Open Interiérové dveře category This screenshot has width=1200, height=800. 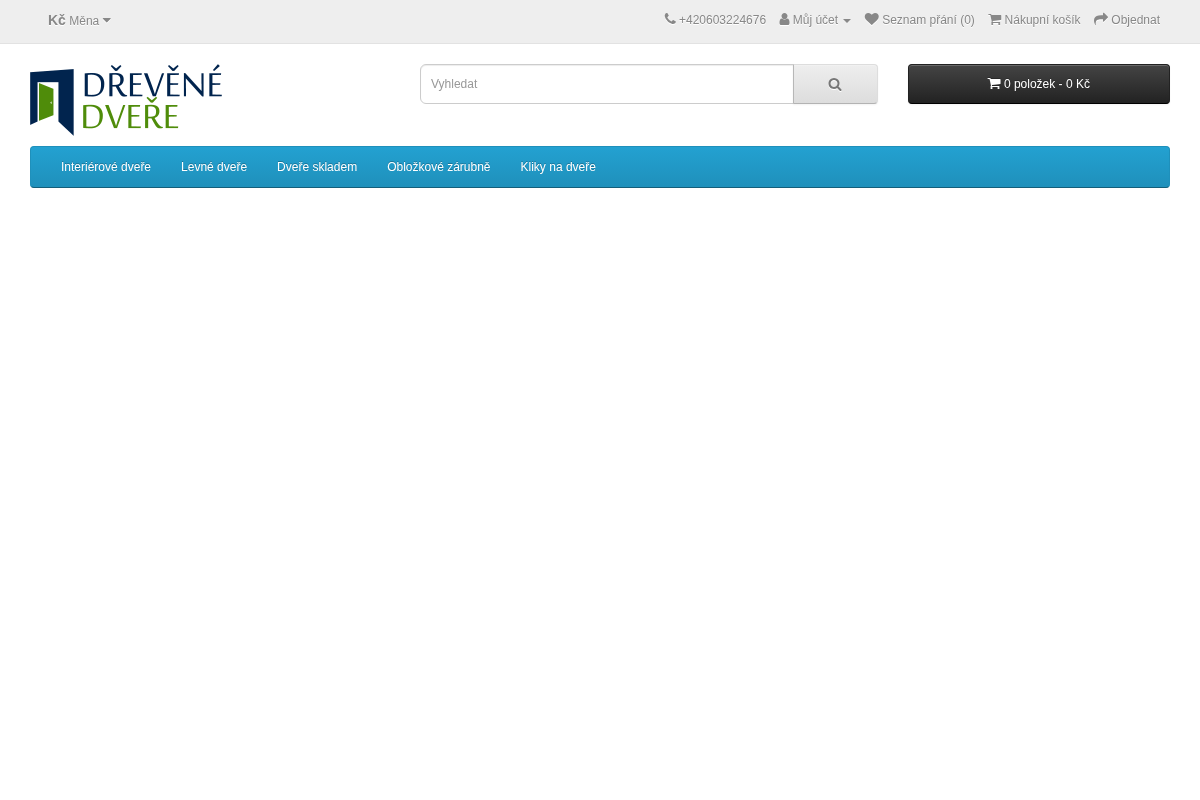(x=106, y=167)
